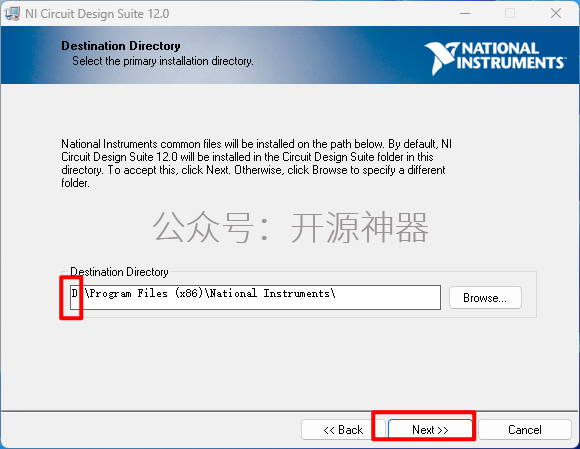Click 'Select the primary installation directory.' text
Image resolution: width=580 pixels, height=449 pixels.
point(163,61)
